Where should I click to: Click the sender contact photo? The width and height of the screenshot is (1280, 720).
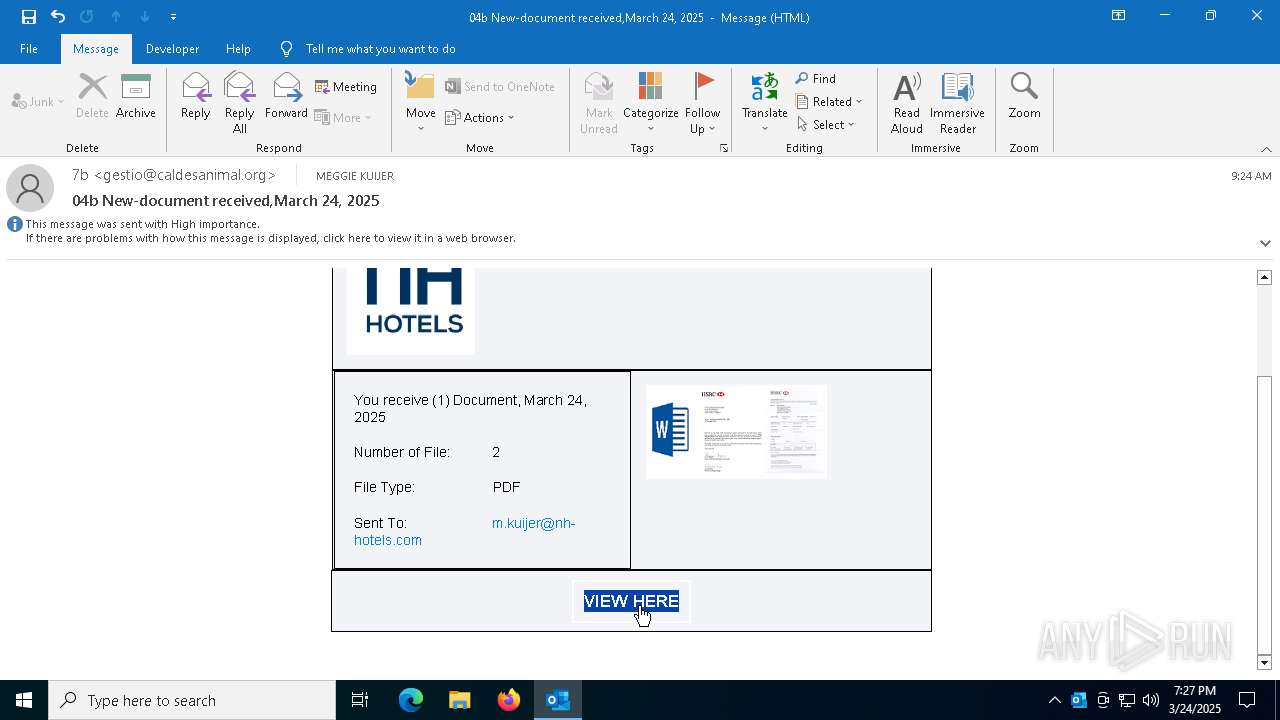pyautogui.click(x=30, y=188)
